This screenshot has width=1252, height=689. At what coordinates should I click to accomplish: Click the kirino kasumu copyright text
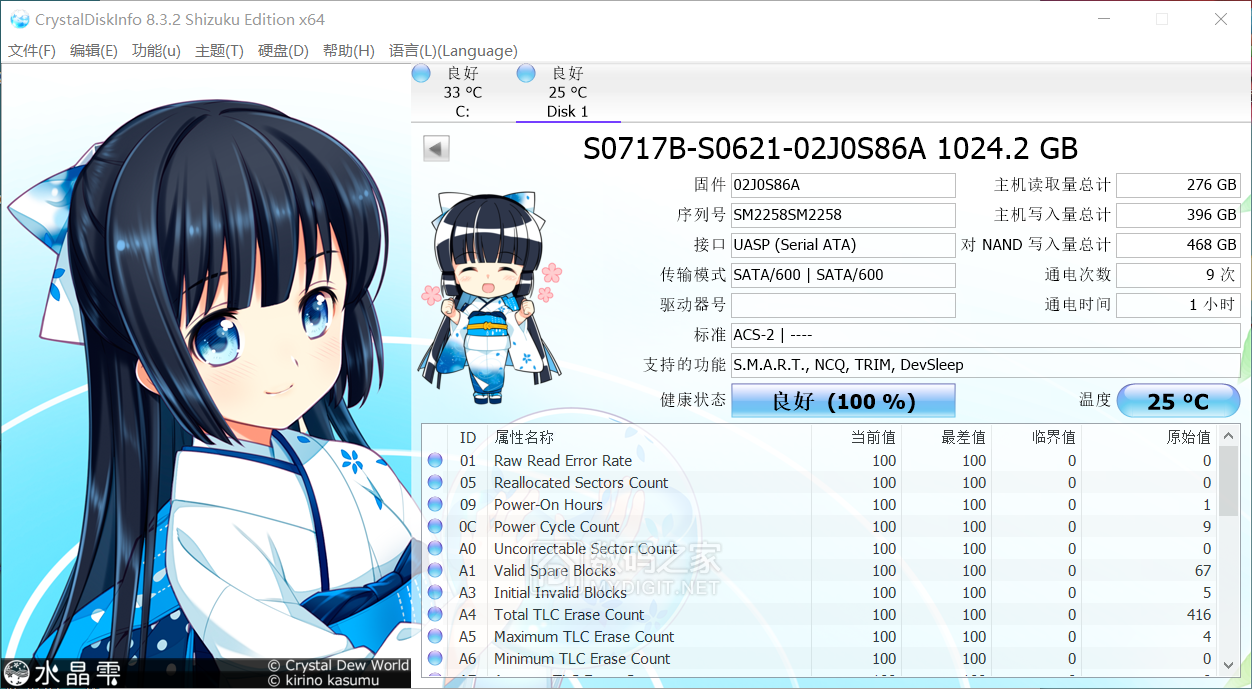324,681
